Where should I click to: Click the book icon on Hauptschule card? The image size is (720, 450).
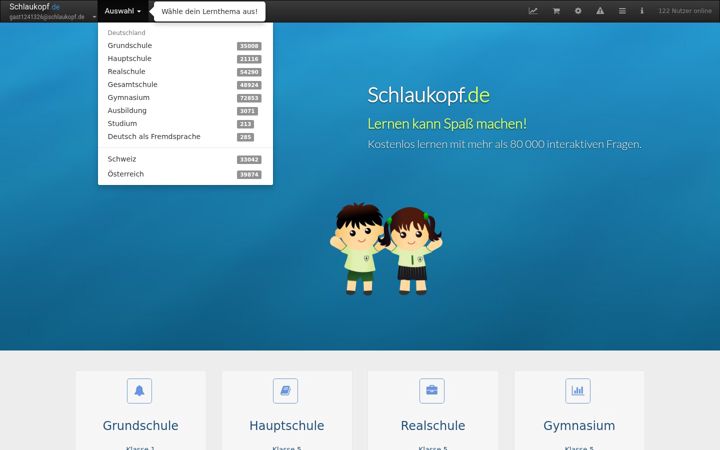285,391
